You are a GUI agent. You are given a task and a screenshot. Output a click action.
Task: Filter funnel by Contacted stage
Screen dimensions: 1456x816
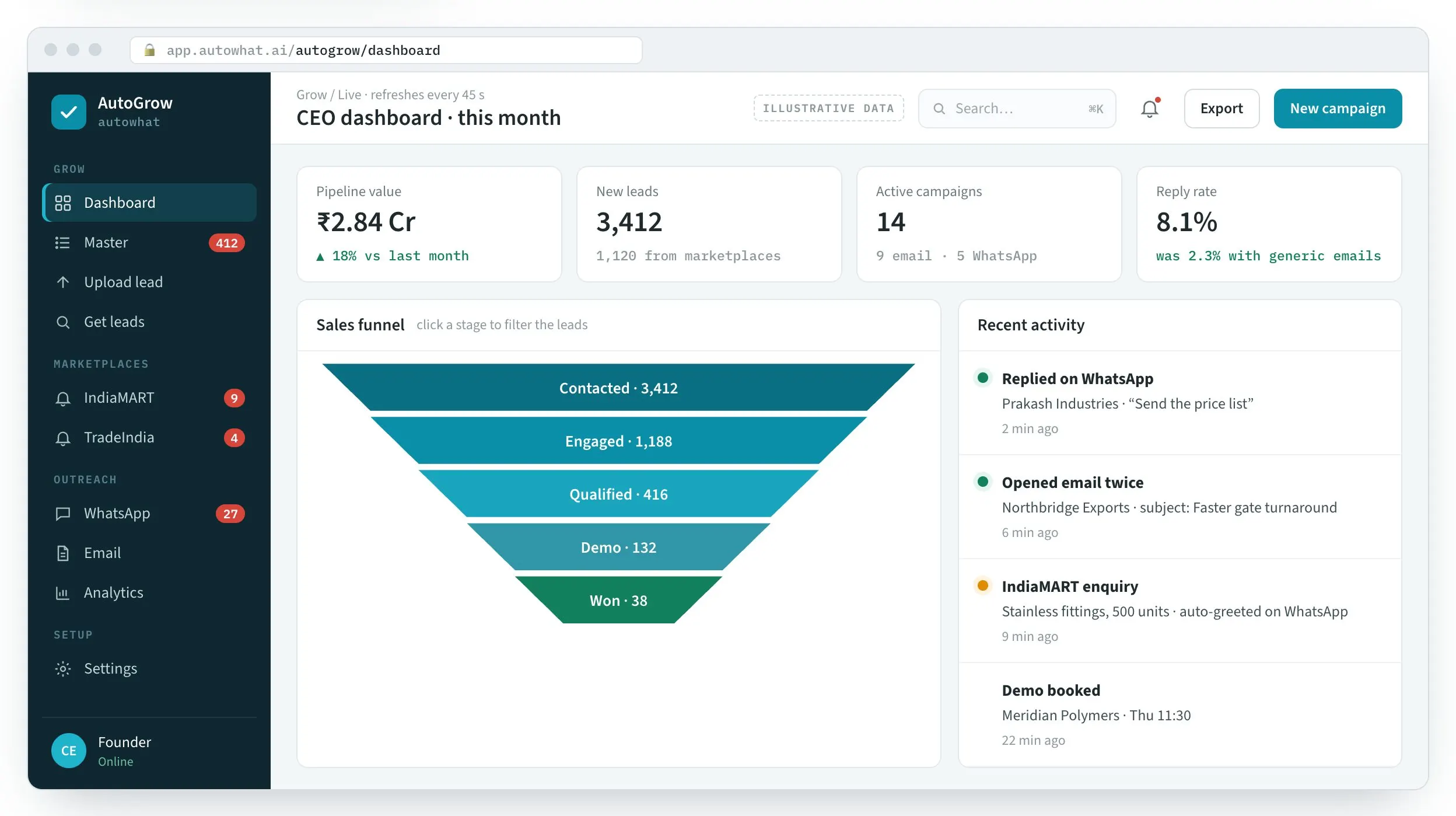pyautogui.click(x=618, y=388)
